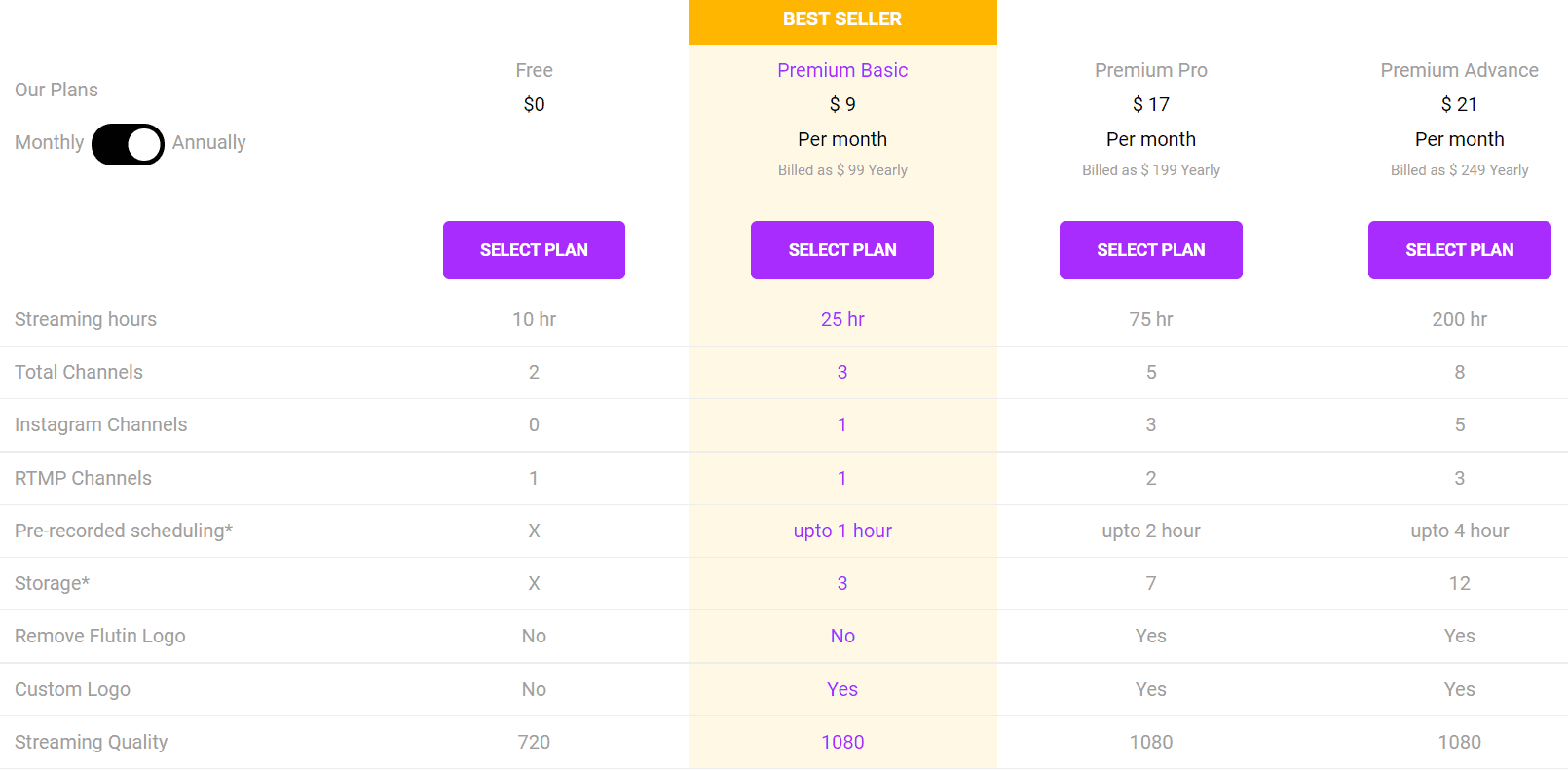Click the BEST SELLER banner

point(841,18)
